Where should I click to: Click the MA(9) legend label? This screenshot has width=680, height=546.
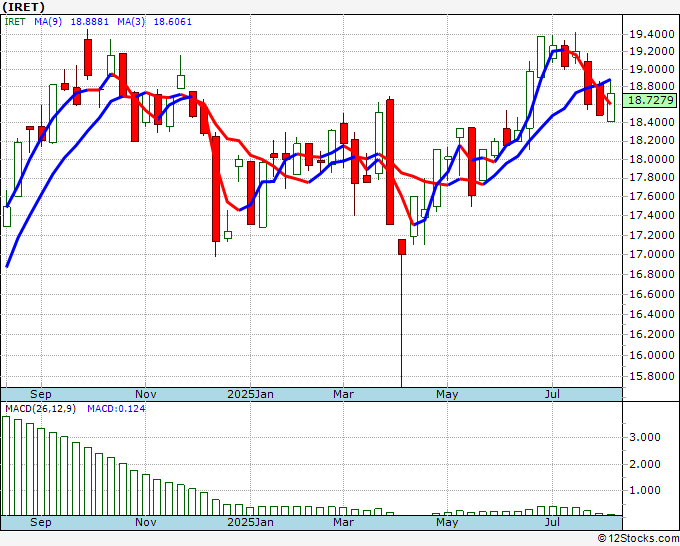(x=48, y=22)
